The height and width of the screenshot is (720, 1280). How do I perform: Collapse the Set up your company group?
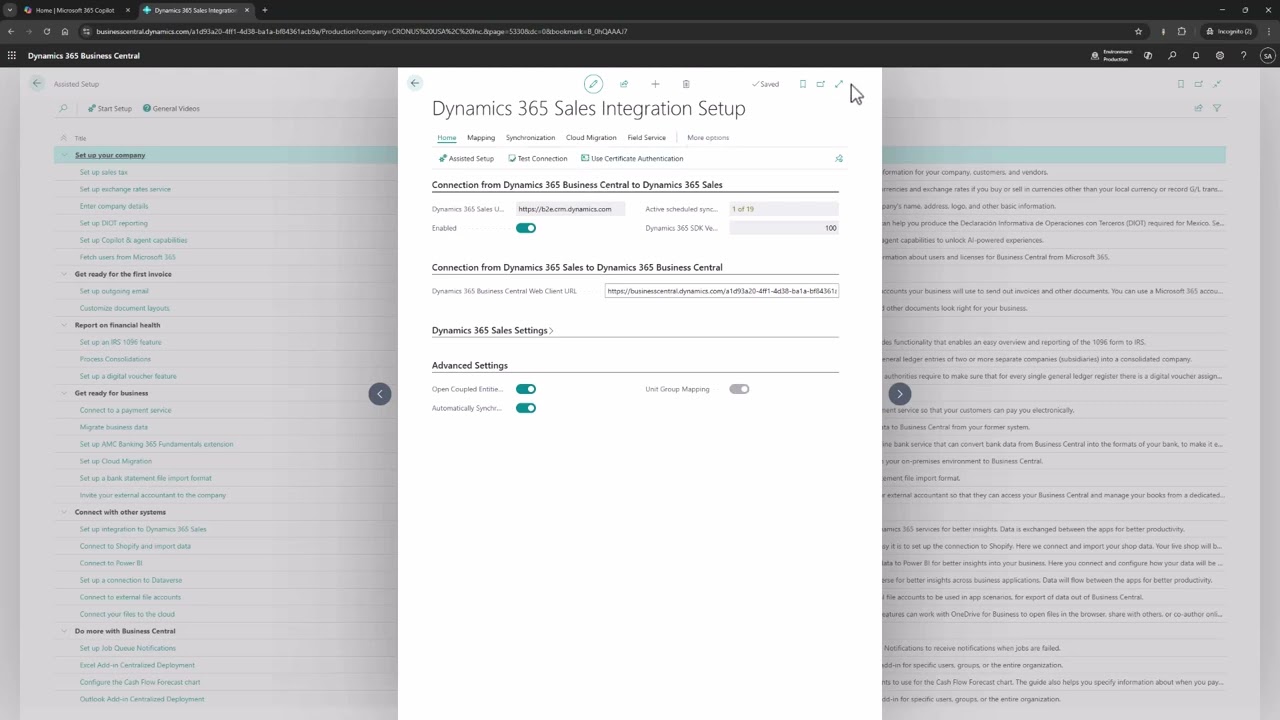point(64,155)
